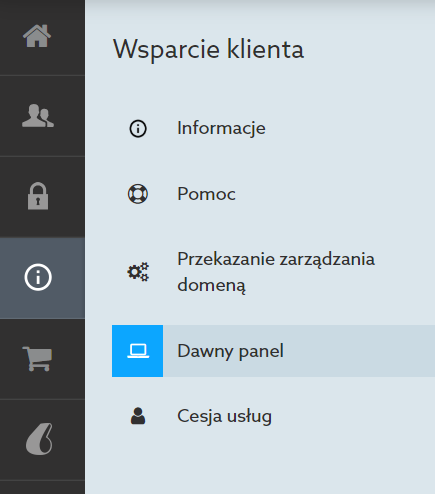Click the partially visible sidebar tile below the logo
The height and width of the screenshot is (494, 435).
coord(42,487)
